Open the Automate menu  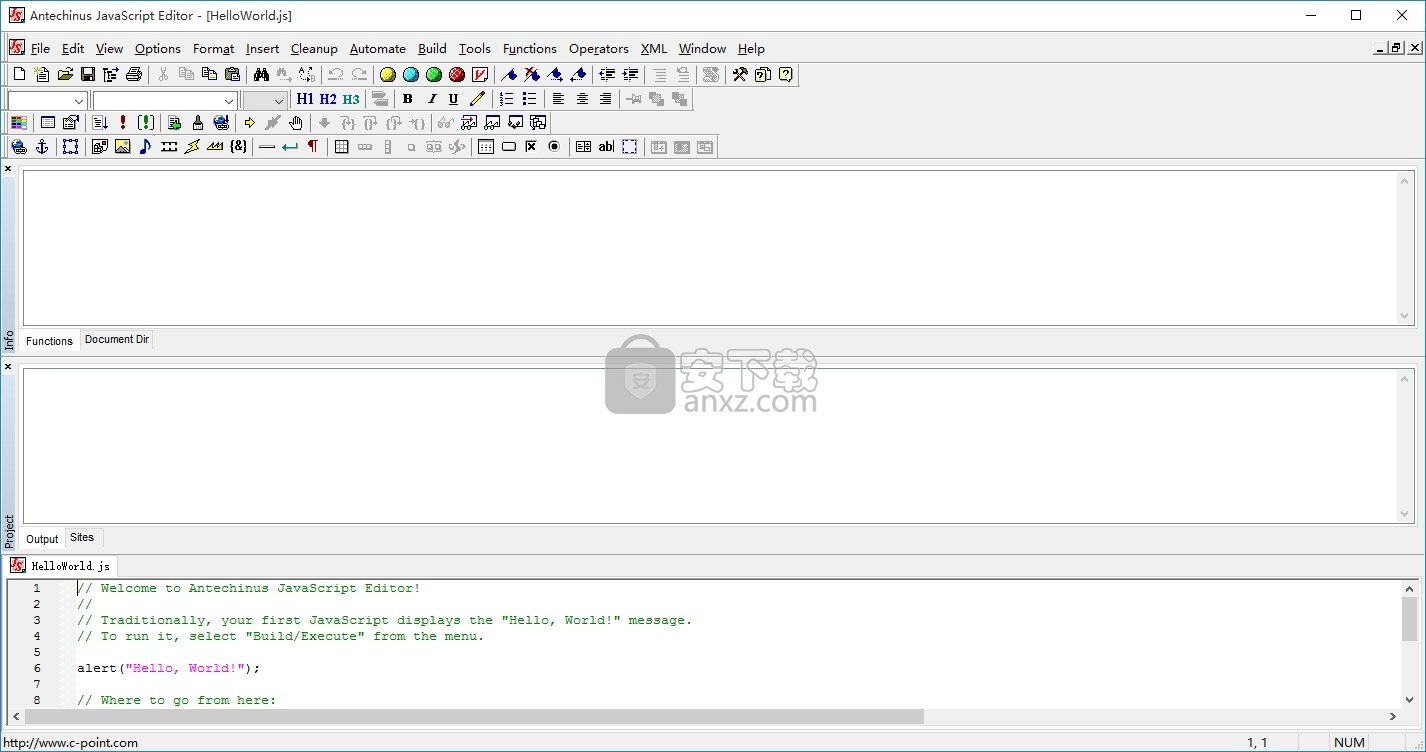(377, 48)
